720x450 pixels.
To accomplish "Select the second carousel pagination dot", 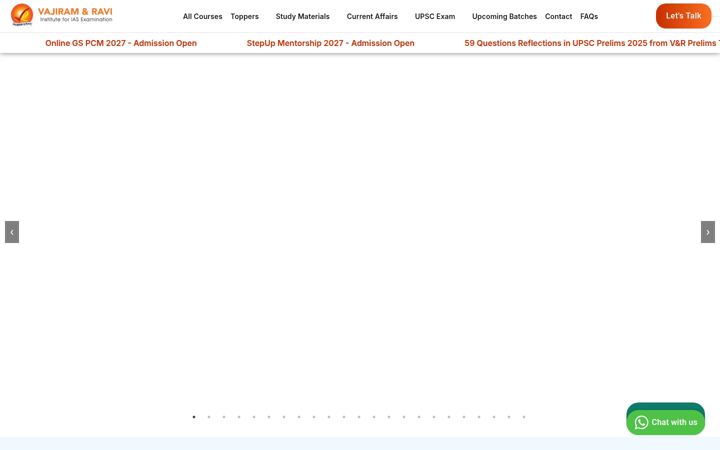I will pyautogui.click(x=209, y=417).
